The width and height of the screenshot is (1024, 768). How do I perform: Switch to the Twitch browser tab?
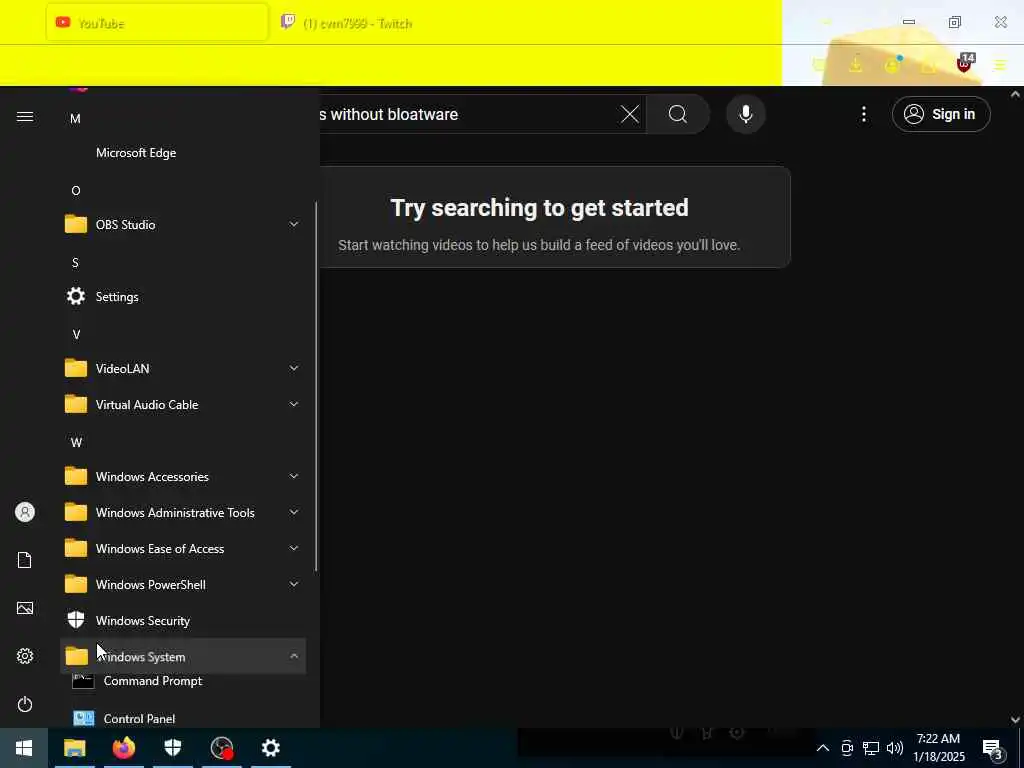point(356,23)
